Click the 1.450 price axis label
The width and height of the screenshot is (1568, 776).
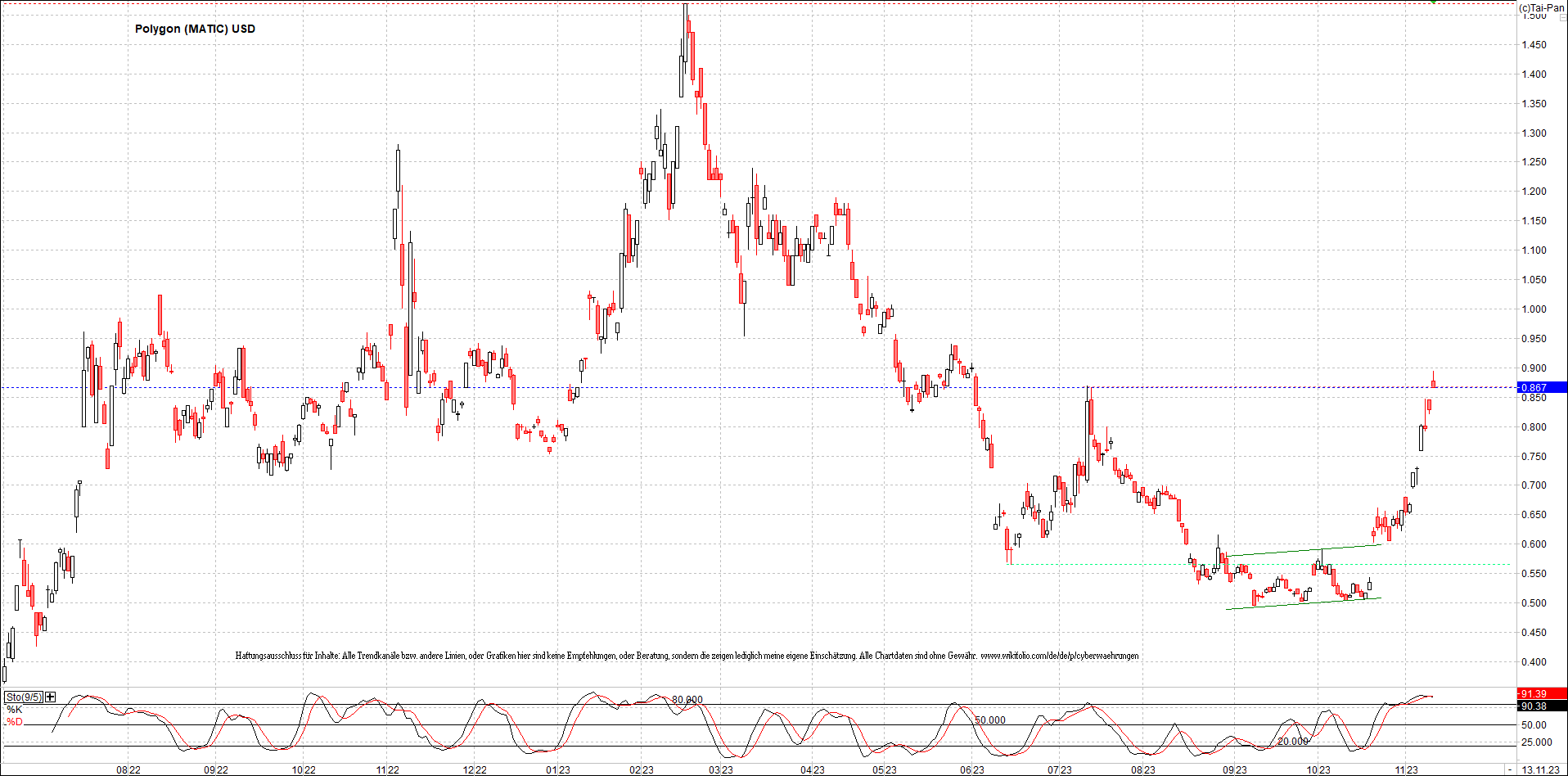1534,45
